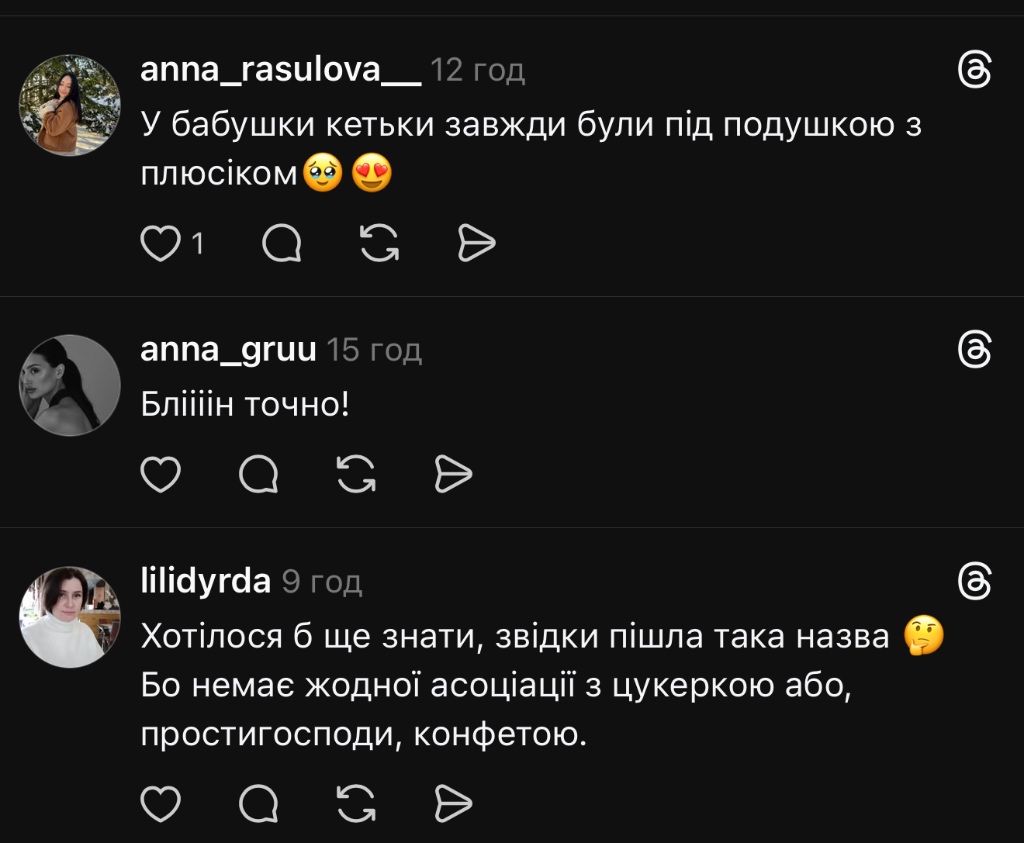Image resolution: width=1024 pixels, height=843 pixels.
Task: Reply to anna_rasulova__'s comment
Action: (x=282, y=243)
